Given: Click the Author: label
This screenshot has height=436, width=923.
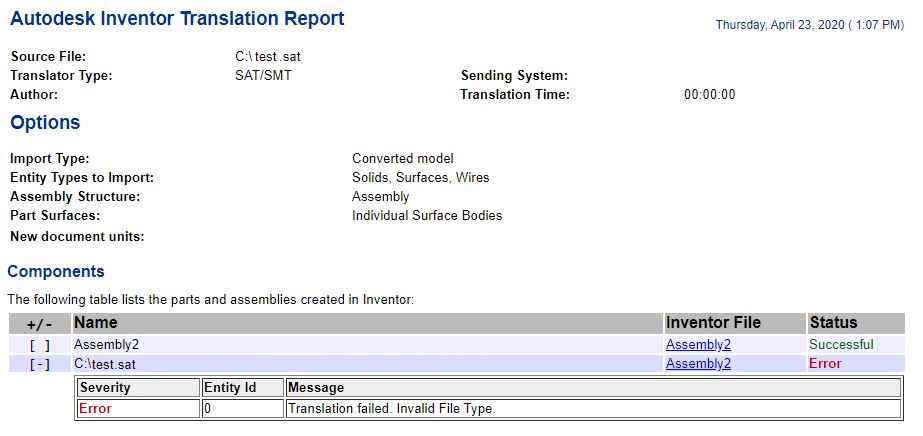Looking at the screenshot, I should (x=34, y=95).
